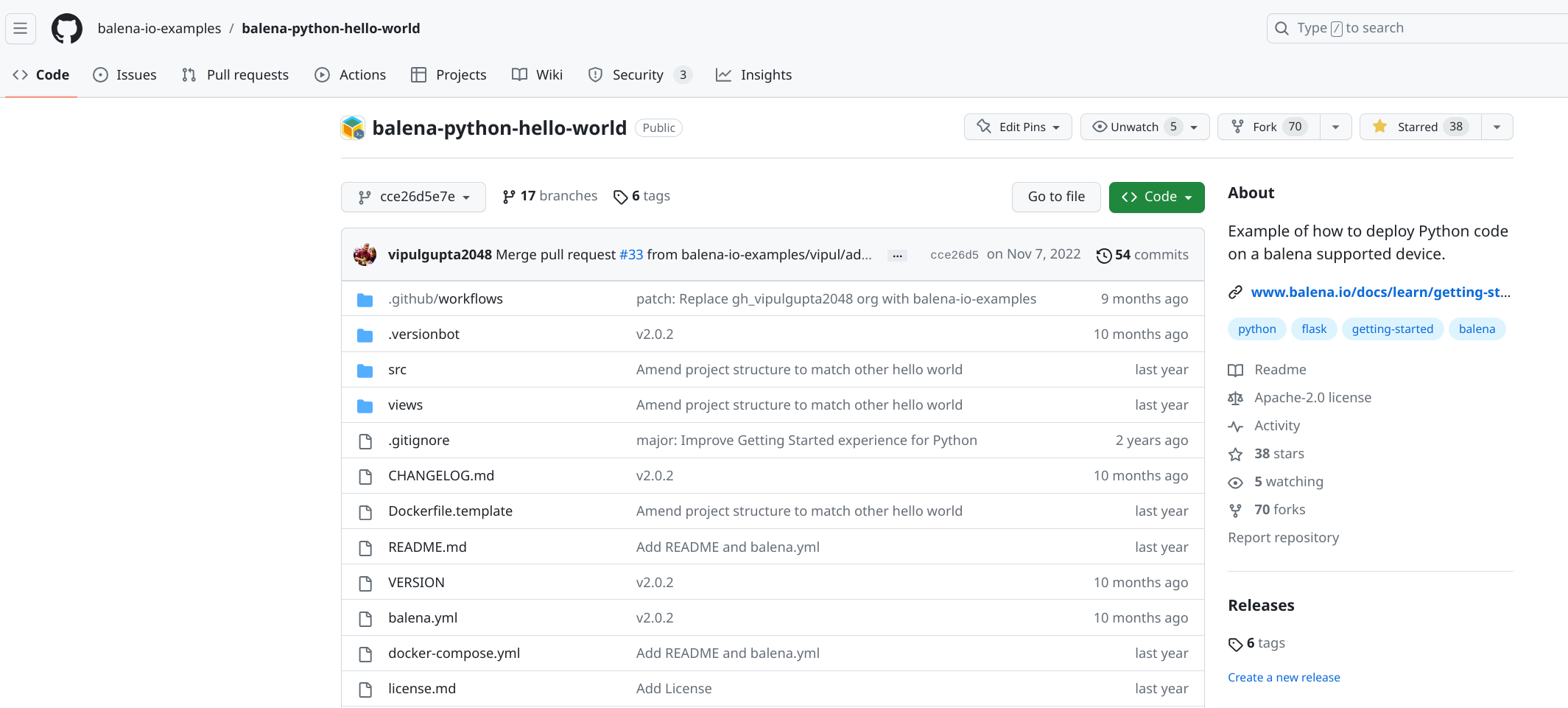Screen dimensions: 1568x708
Task: Open the balena-io-examples organization link
Action: pyautogui.click(x=159, y=29)
